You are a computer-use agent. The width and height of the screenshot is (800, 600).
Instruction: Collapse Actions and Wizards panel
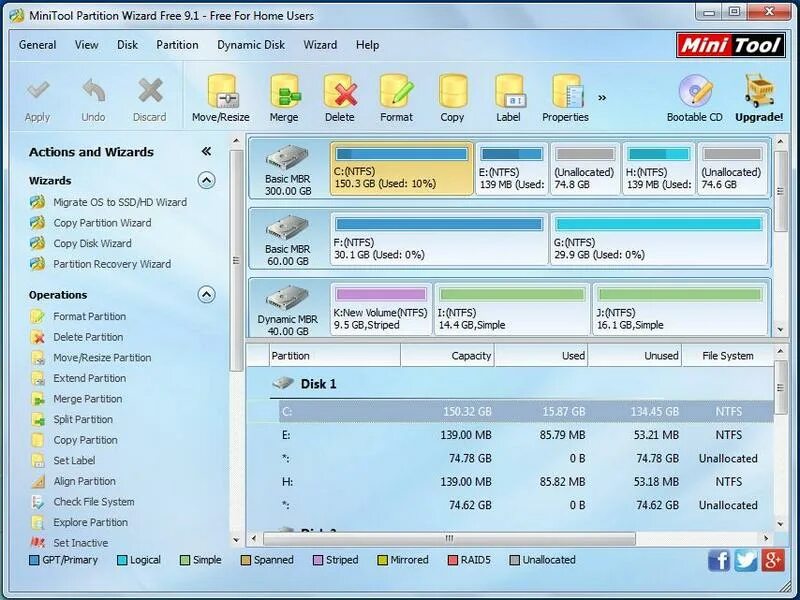coord(206,151)
